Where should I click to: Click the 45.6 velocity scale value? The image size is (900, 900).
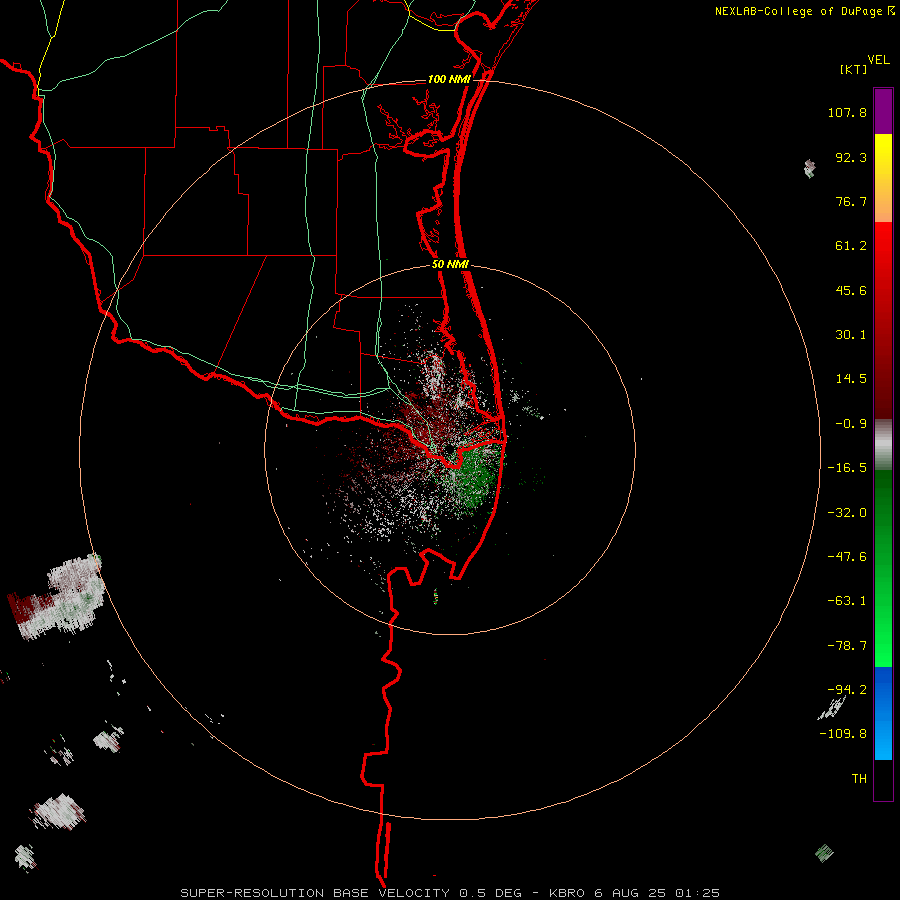click(x=851, y=290)
